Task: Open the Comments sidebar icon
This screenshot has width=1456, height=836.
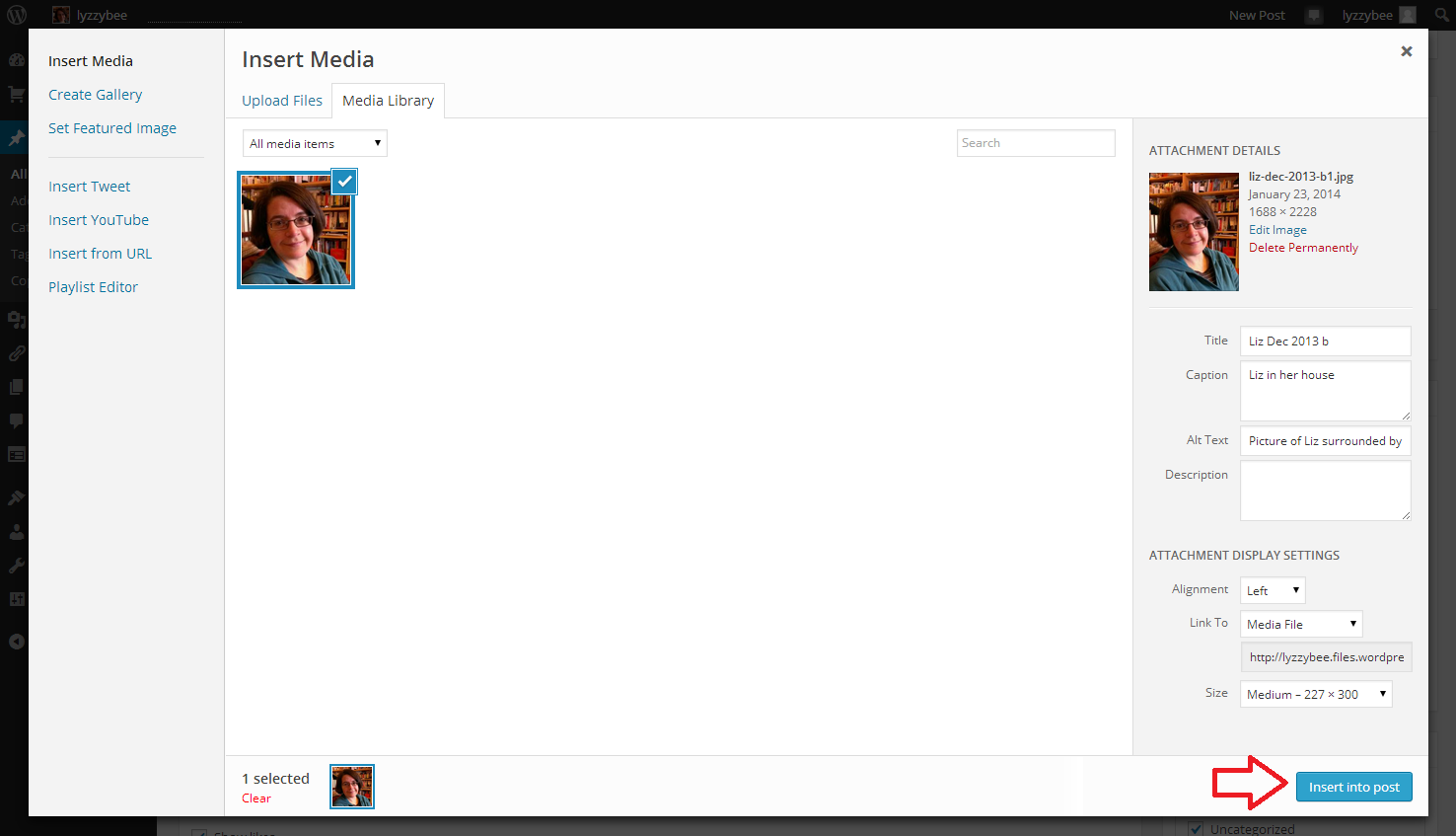Action: pyautogui.click(x=16, y=420)
